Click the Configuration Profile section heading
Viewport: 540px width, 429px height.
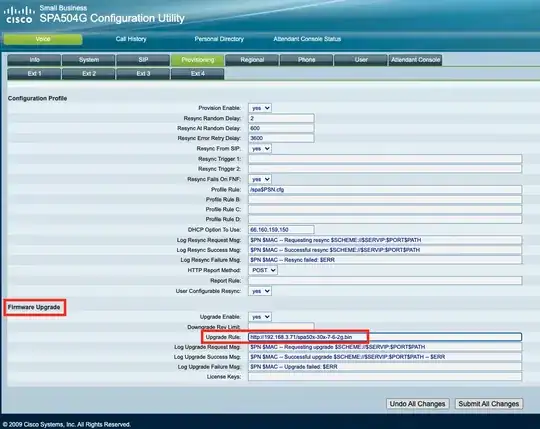pos(38,98)
